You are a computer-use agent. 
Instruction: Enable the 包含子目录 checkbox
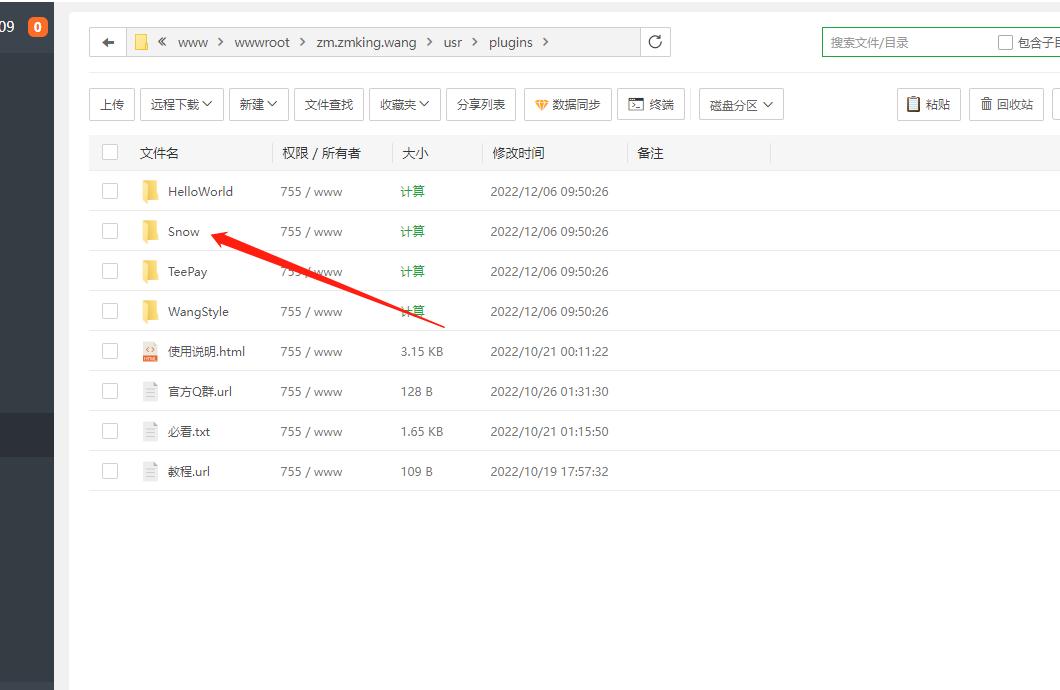click(1005, 42)
